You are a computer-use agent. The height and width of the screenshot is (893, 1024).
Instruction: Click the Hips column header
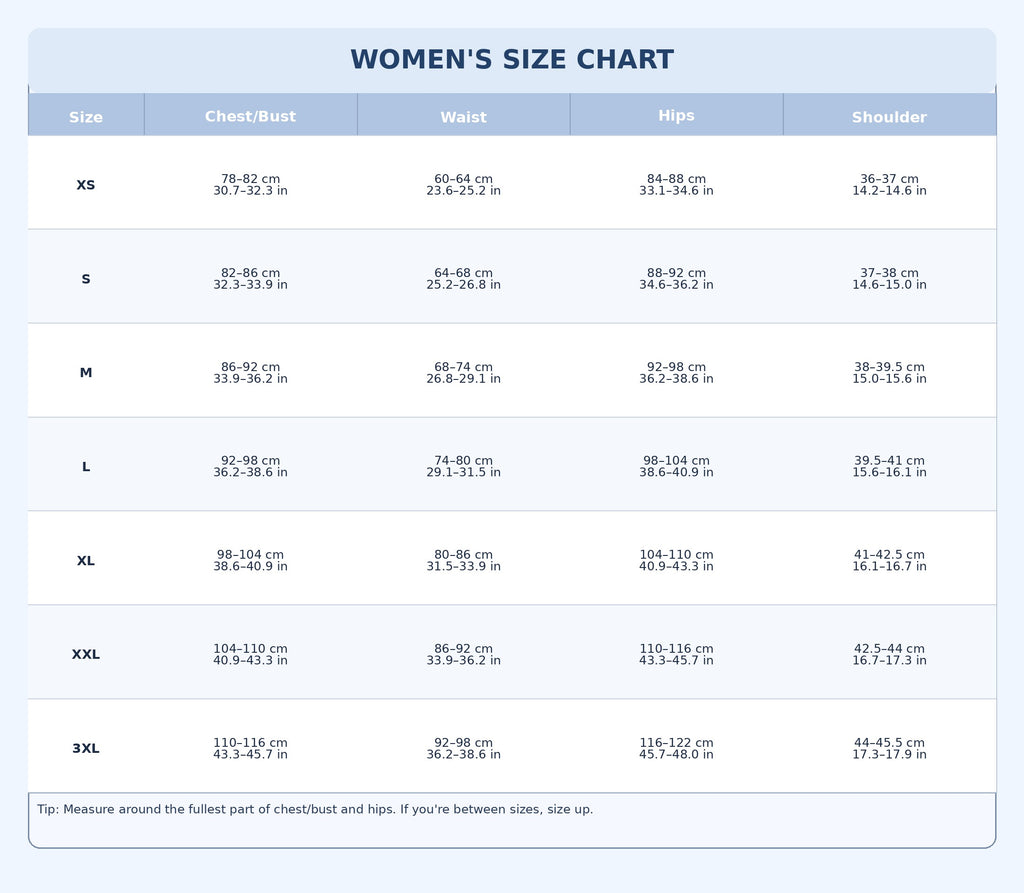tap(676, 116)
